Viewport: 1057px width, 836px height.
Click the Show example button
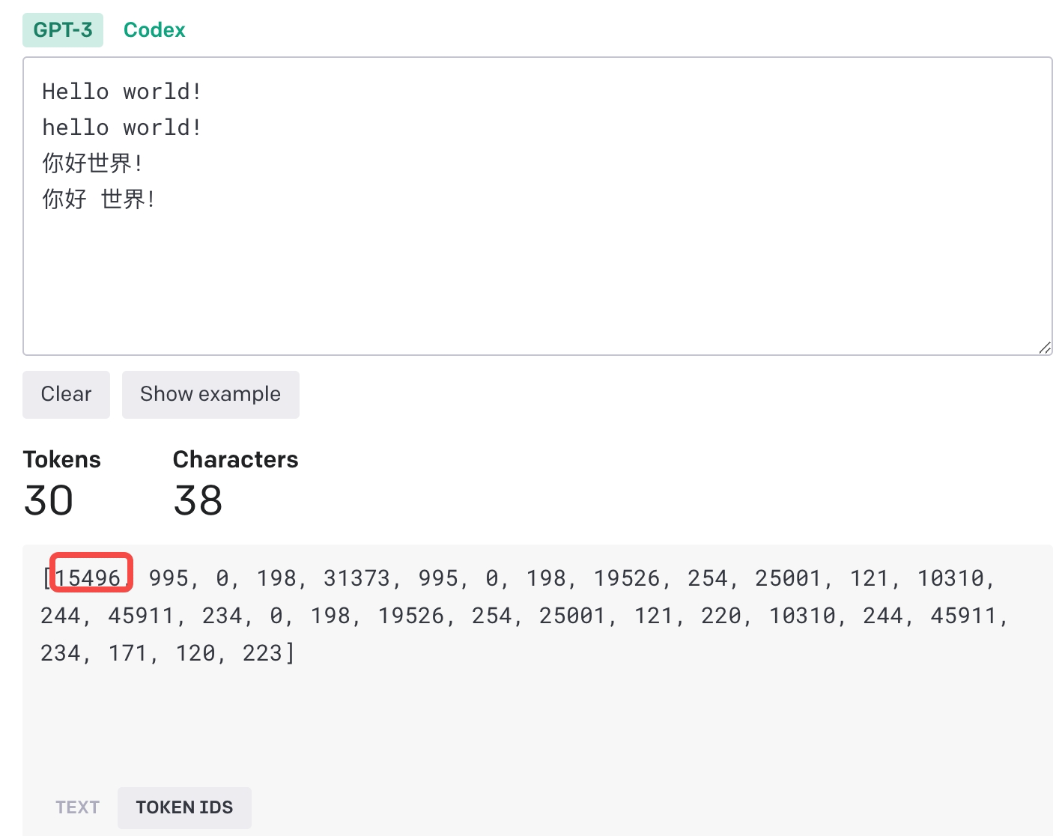pos(210,394)
